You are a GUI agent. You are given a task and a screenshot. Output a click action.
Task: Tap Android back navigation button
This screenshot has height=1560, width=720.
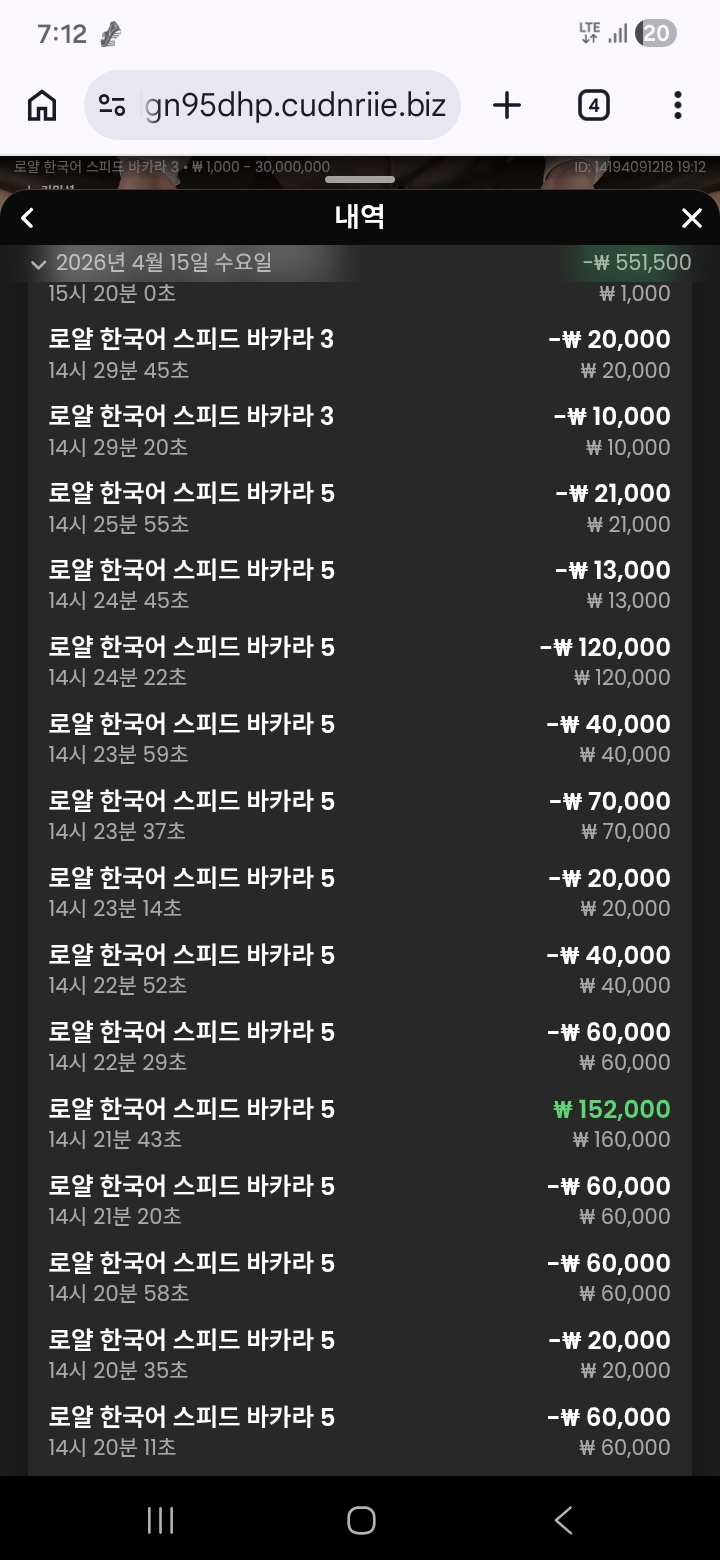563,1520
